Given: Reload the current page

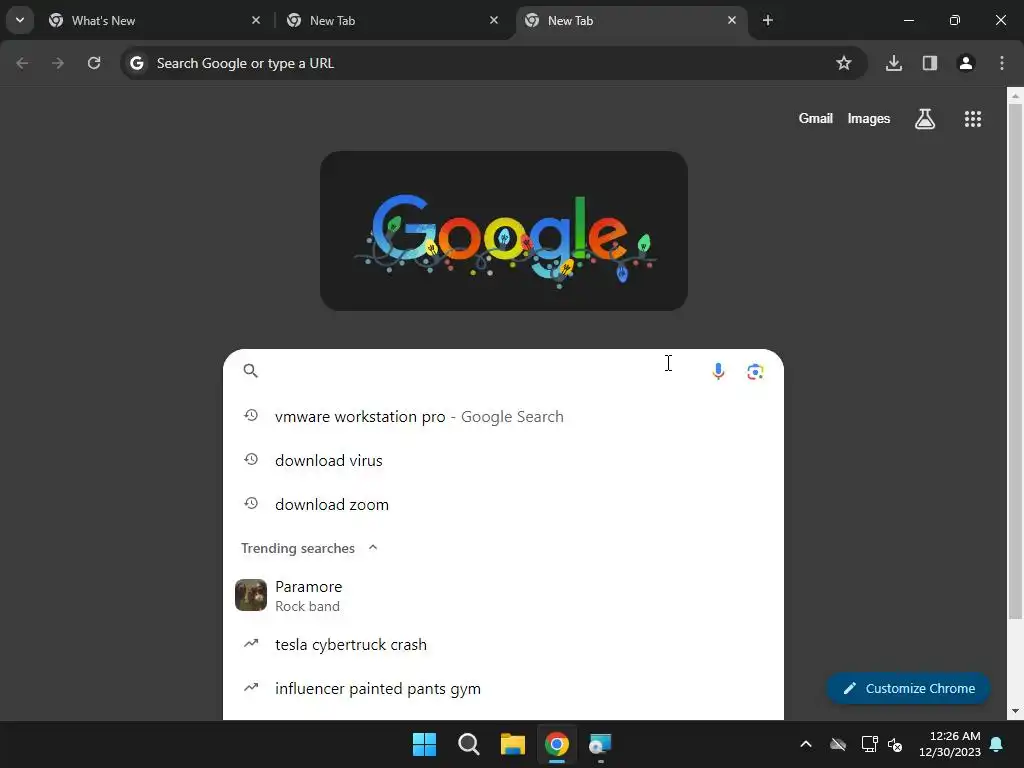Looking at the screenshot, I should pos(94,63).
